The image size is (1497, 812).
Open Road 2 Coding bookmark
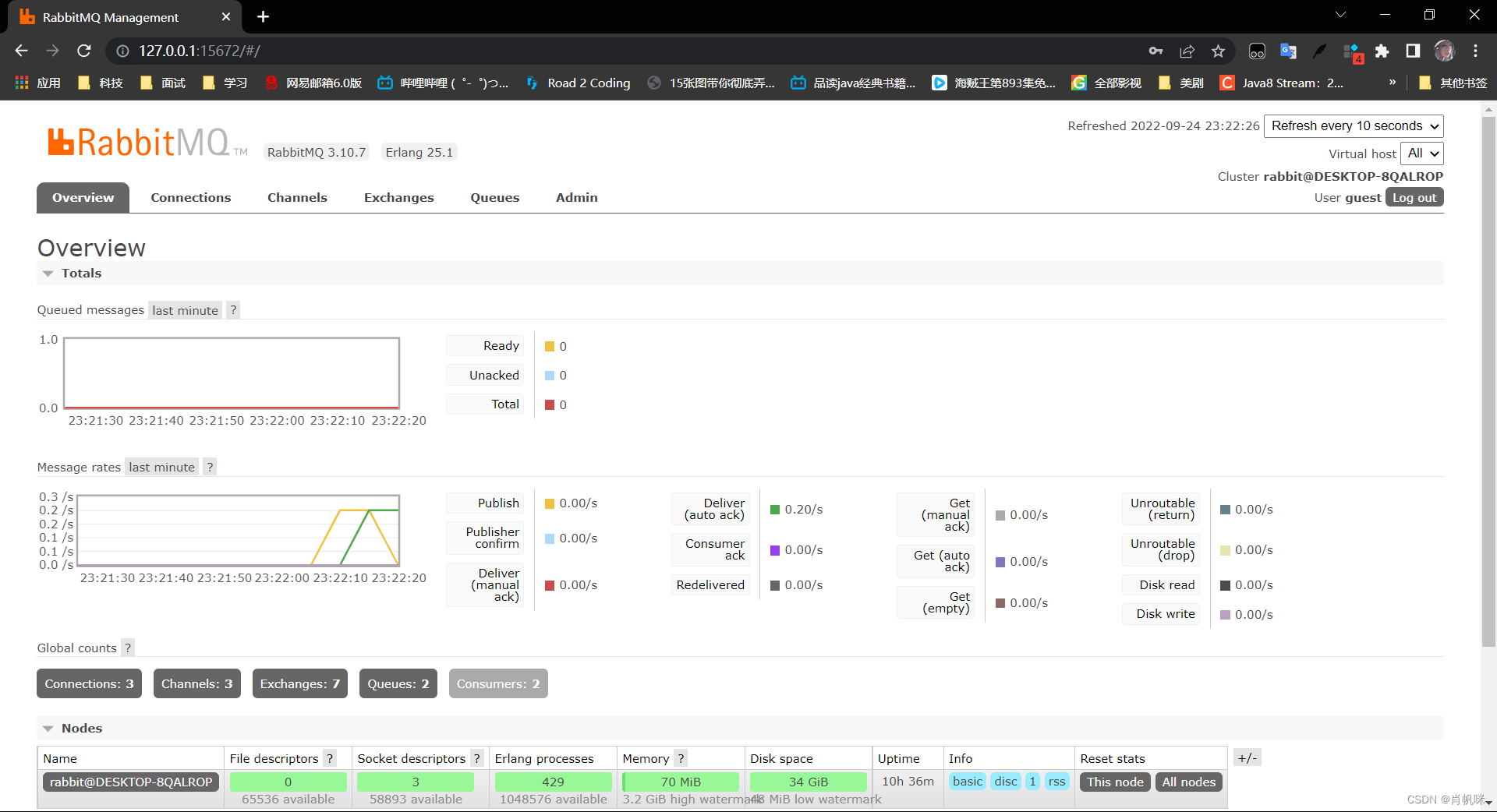[x=578, y=83]
